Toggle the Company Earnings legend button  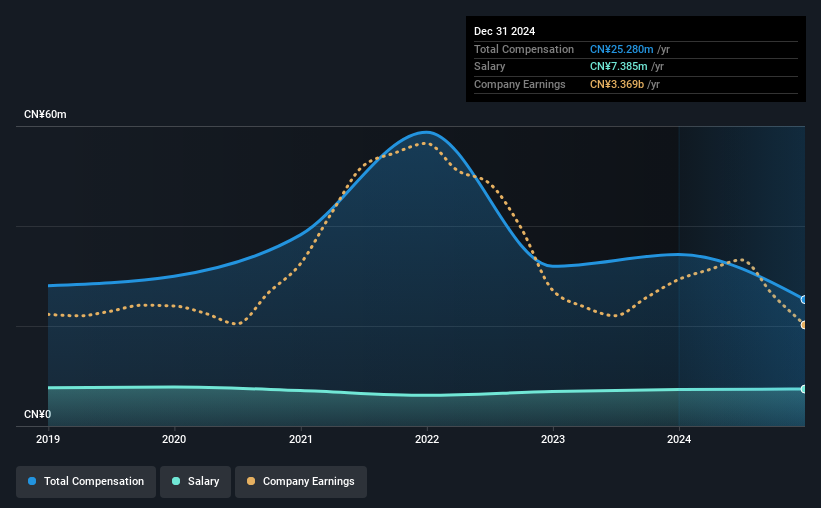coord(301,481)
